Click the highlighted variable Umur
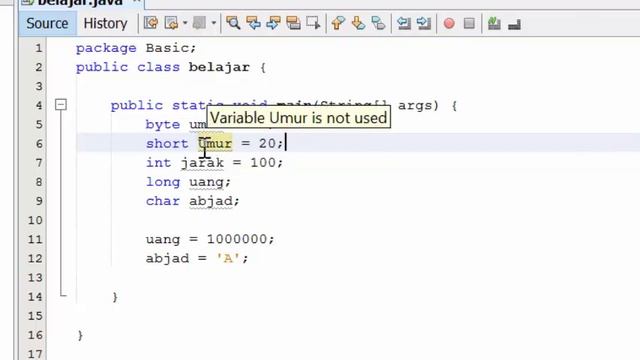 215,143
